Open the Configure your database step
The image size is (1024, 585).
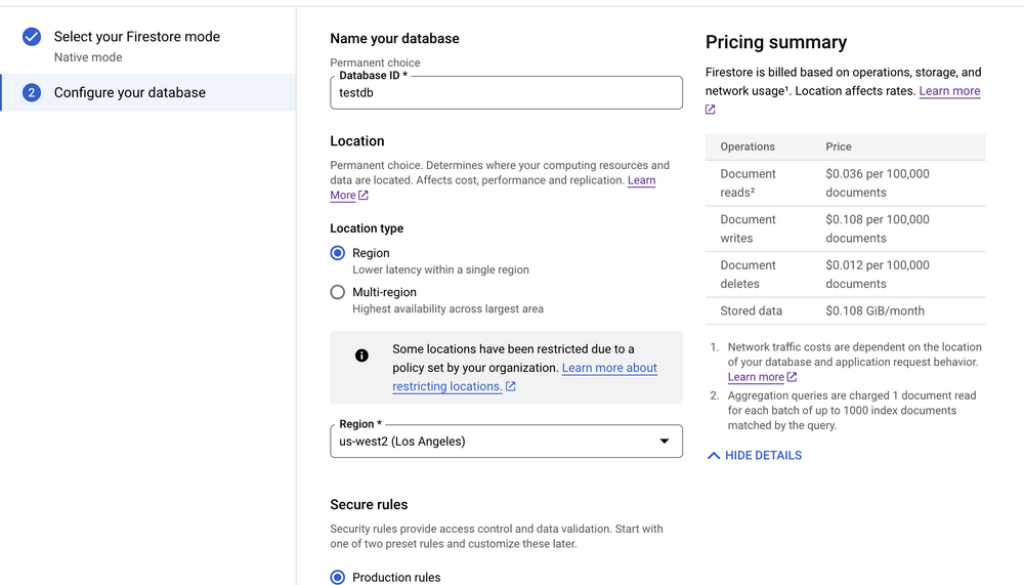coord(130,93)
